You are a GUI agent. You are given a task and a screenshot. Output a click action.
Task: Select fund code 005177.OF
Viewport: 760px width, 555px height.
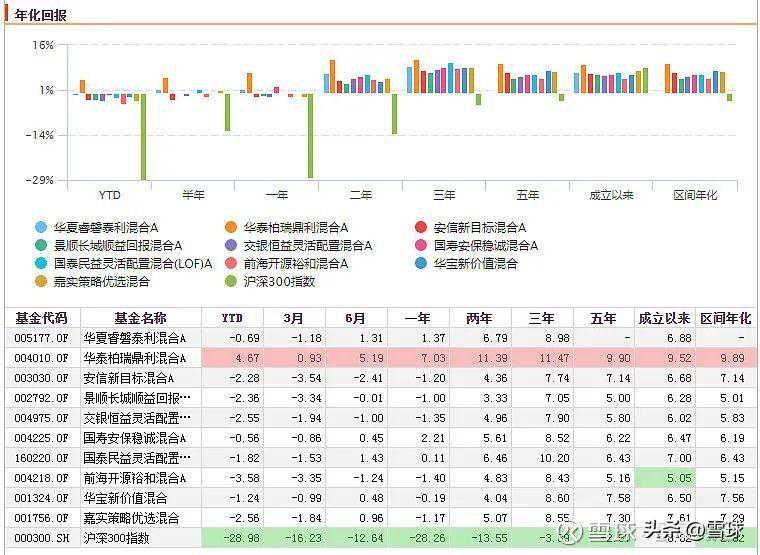coord(42,338)
